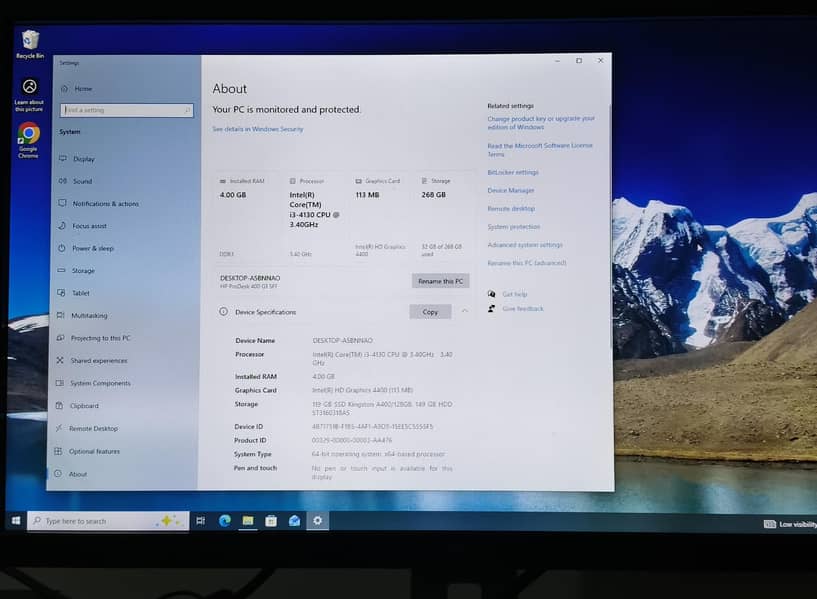
Task: Open Notifications & actions settings
Action: coord(105,204)
